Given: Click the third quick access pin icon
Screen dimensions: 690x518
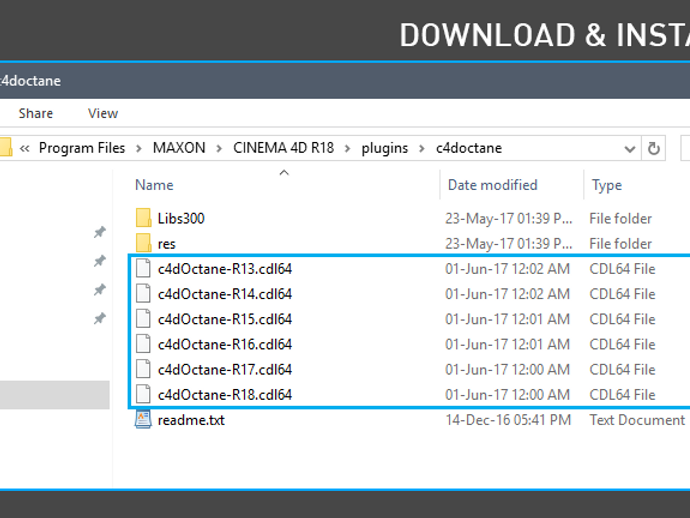Looking at the screenshot, I should [x=100, y=290].
